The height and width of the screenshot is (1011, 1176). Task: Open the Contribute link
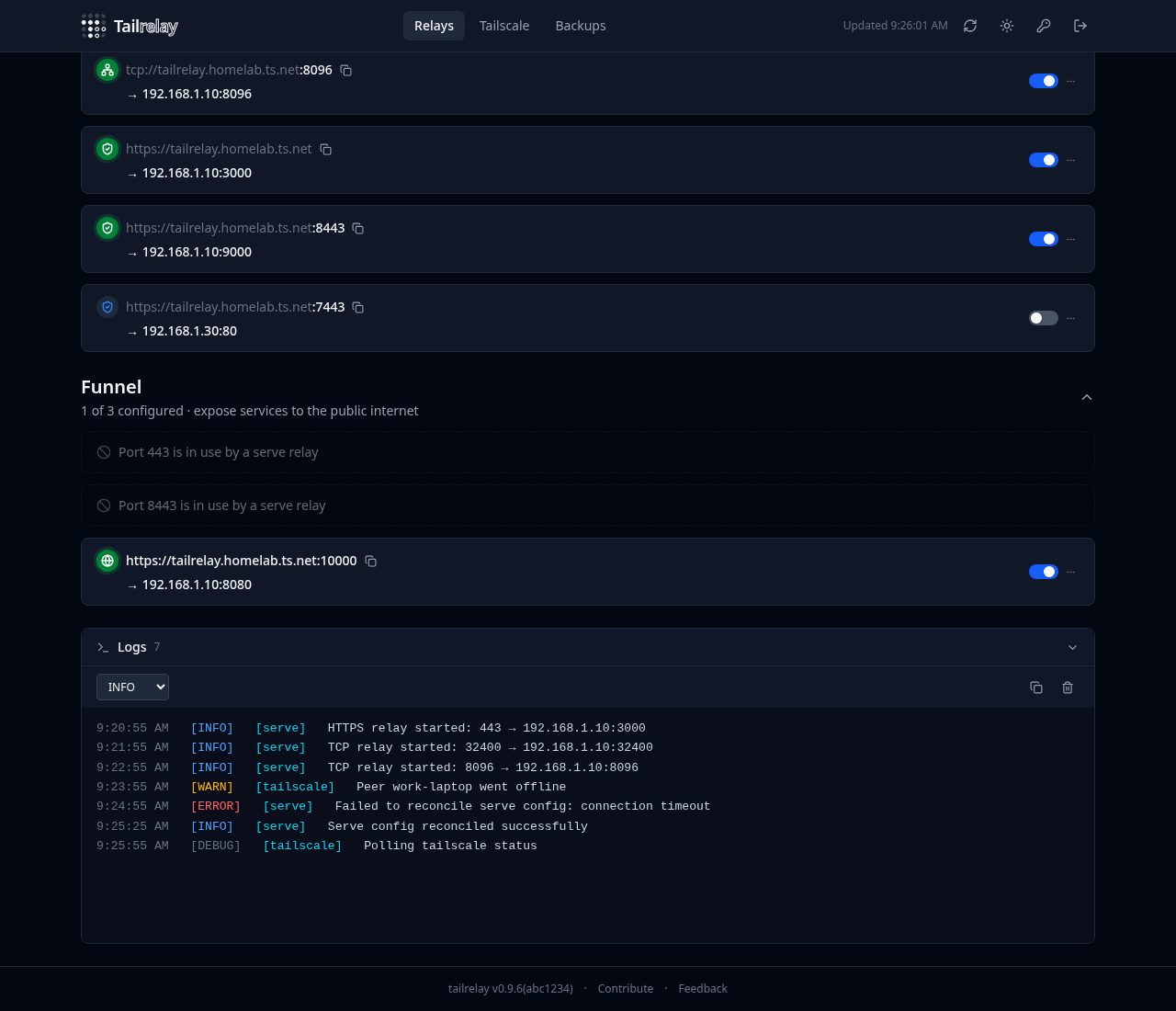click(626, 989)
